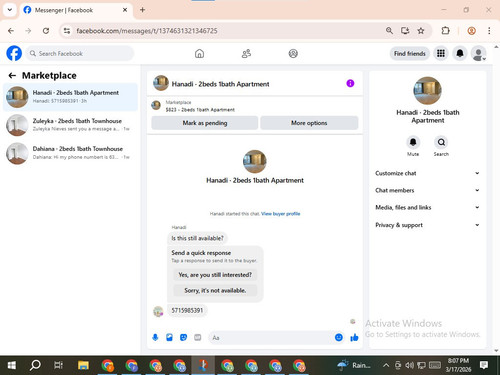
Task: Show hidden tray icons chevron
Action: tap(386, 365)
